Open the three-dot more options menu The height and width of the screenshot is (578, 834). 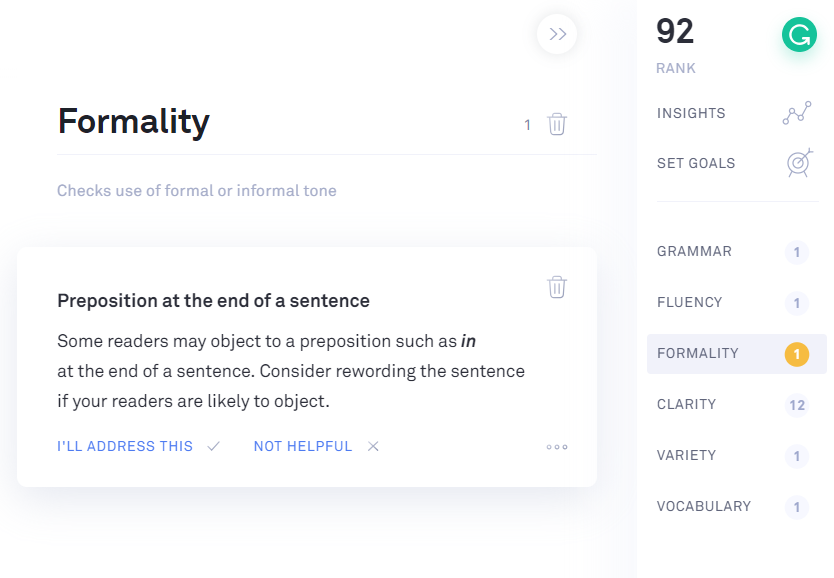coord(557,447)
